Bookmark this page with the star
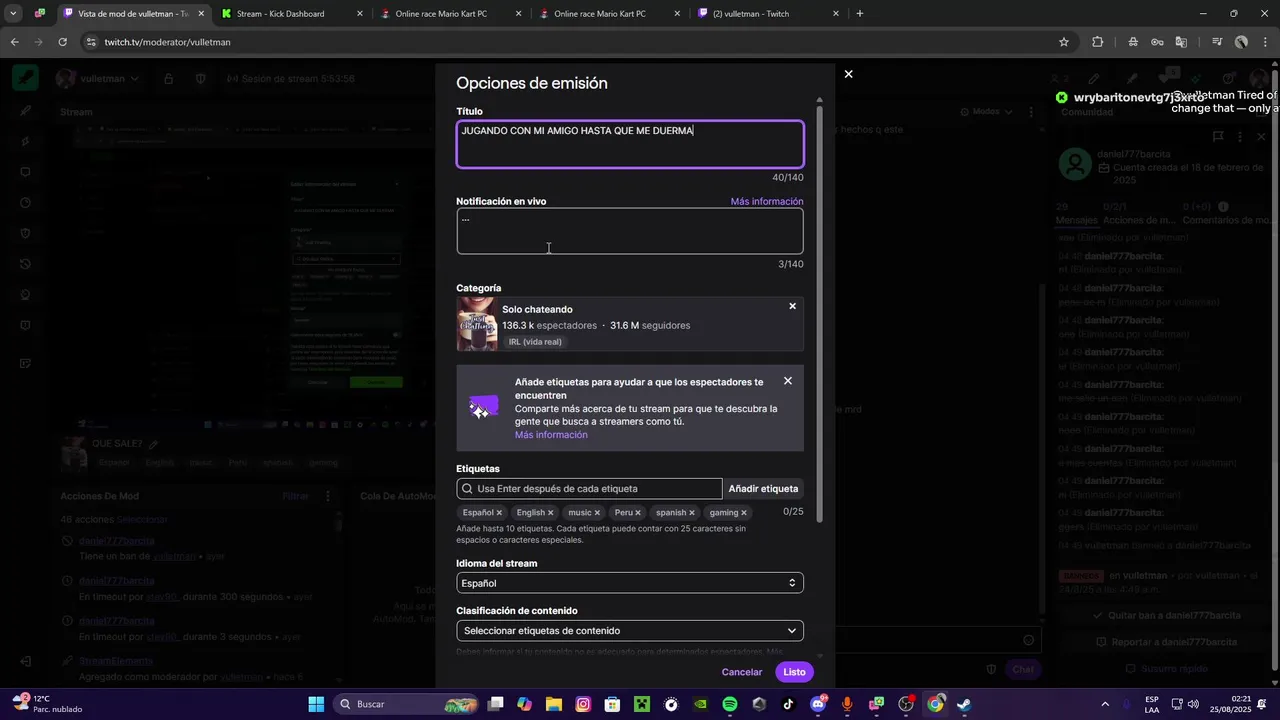The height and width of the screenshot is (720, 1280). (1064, 42)
